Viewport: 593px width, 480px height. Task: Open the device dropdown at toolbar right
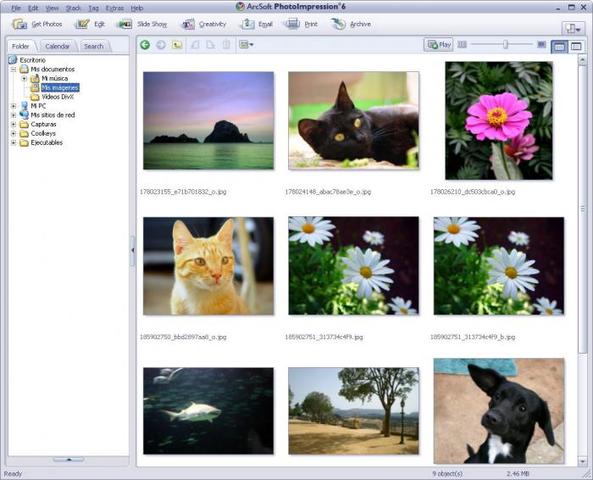[x=573, y=28]
